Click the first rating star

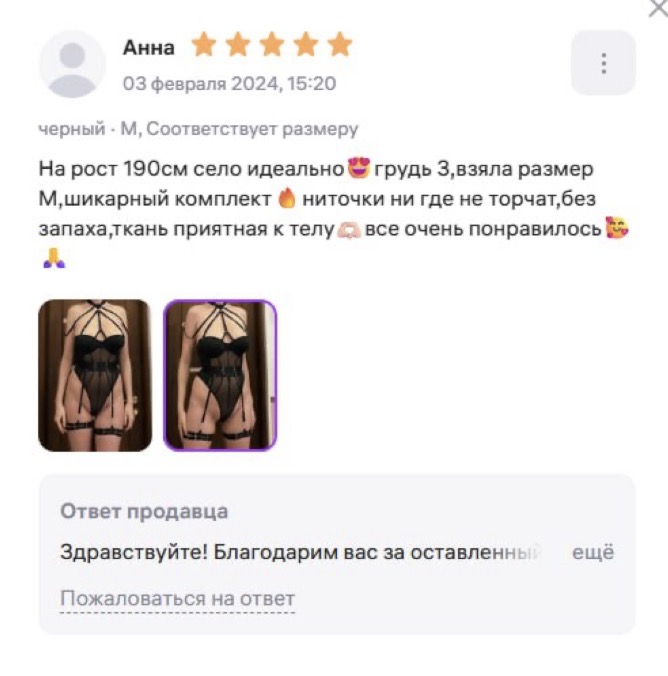pos(204,44)
